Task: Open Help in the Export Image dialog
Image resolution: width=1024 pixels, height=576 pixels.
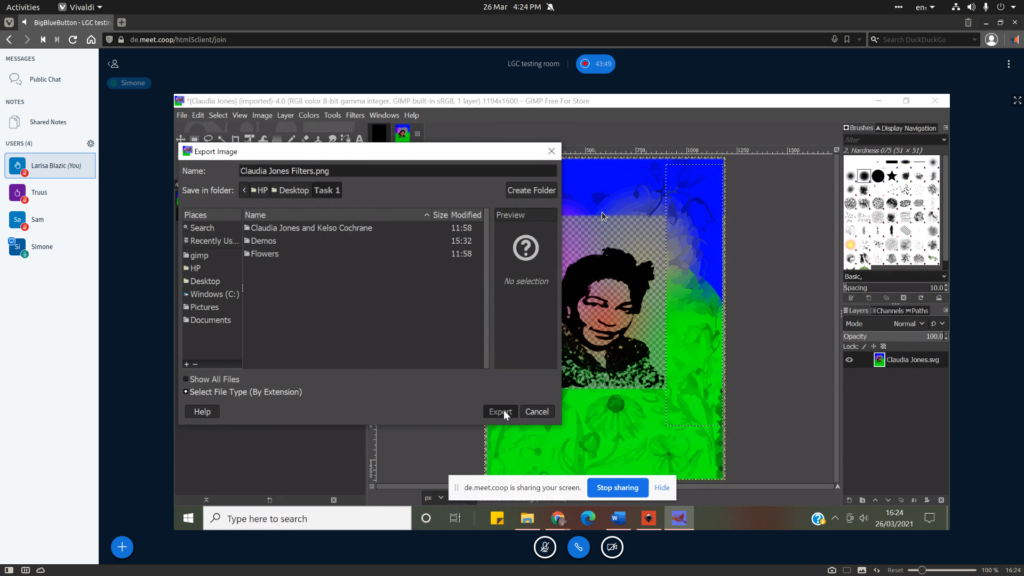Action: click(x=202, y=411)
